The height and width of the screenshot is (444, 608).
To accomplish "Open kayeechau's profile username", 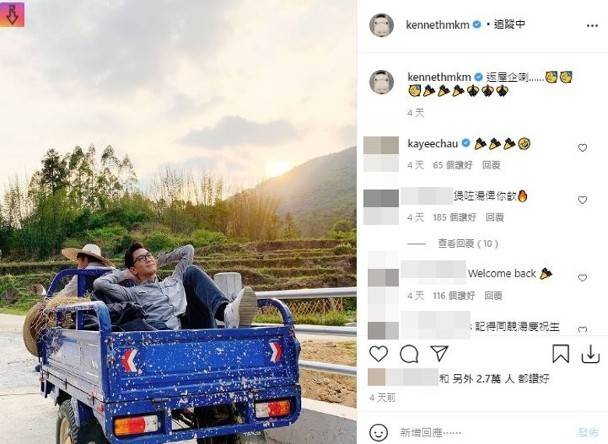I will 433,144.
